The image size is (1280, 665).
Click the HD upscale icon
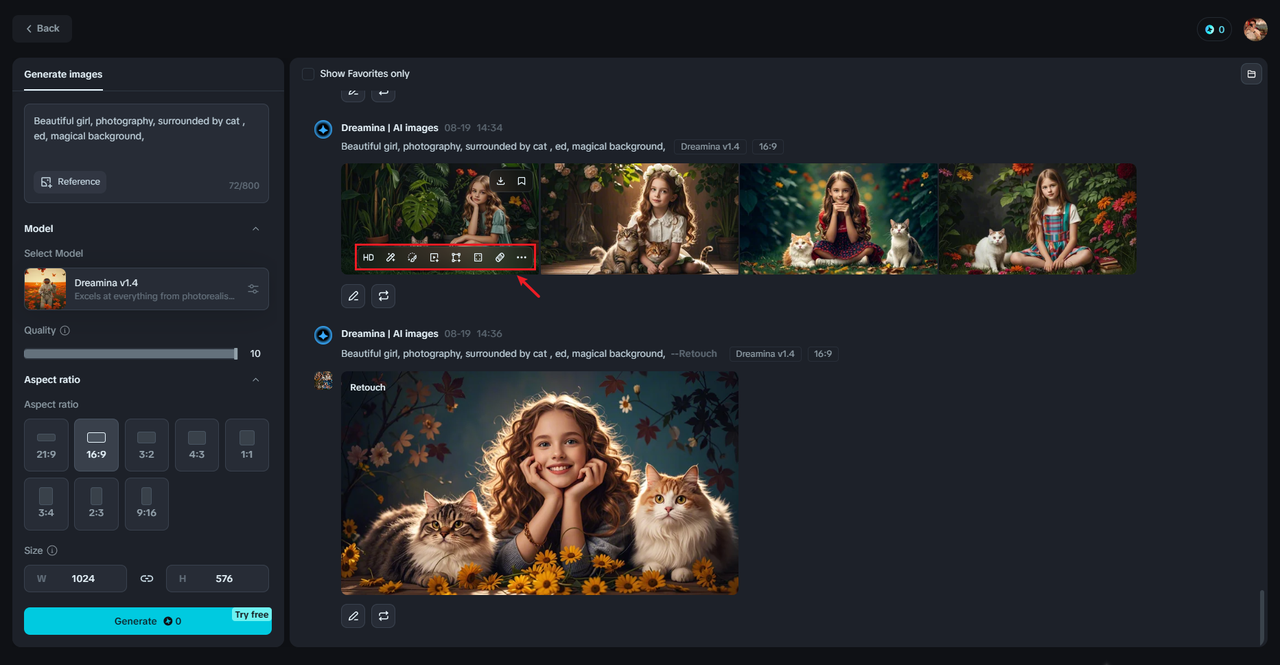pos(369,258)
